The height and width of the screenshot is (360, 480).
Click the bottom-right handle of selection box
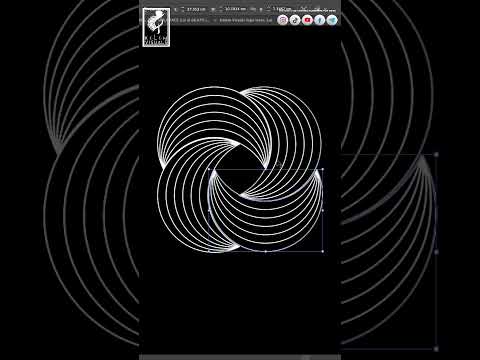322,251
